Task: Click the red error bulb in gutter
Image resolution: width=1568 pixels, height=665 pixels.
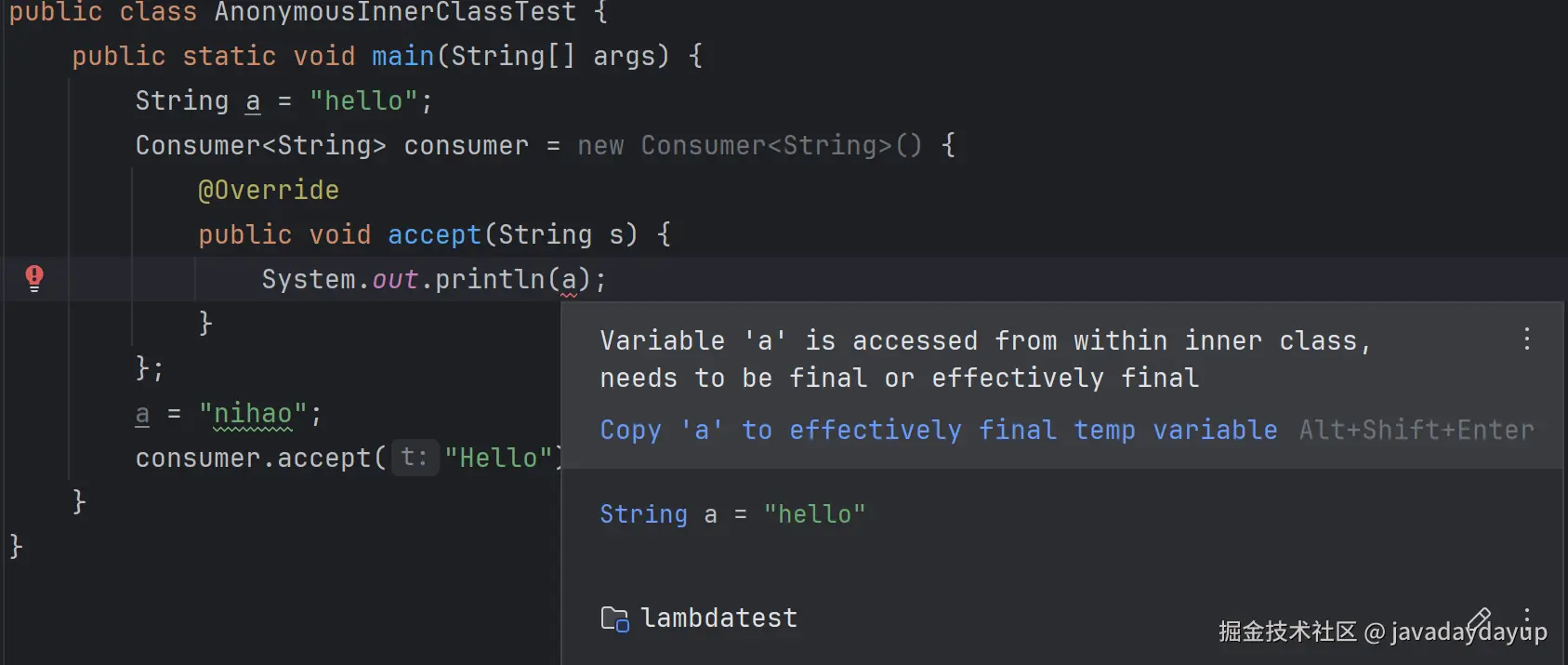Action: click(34, 277)
